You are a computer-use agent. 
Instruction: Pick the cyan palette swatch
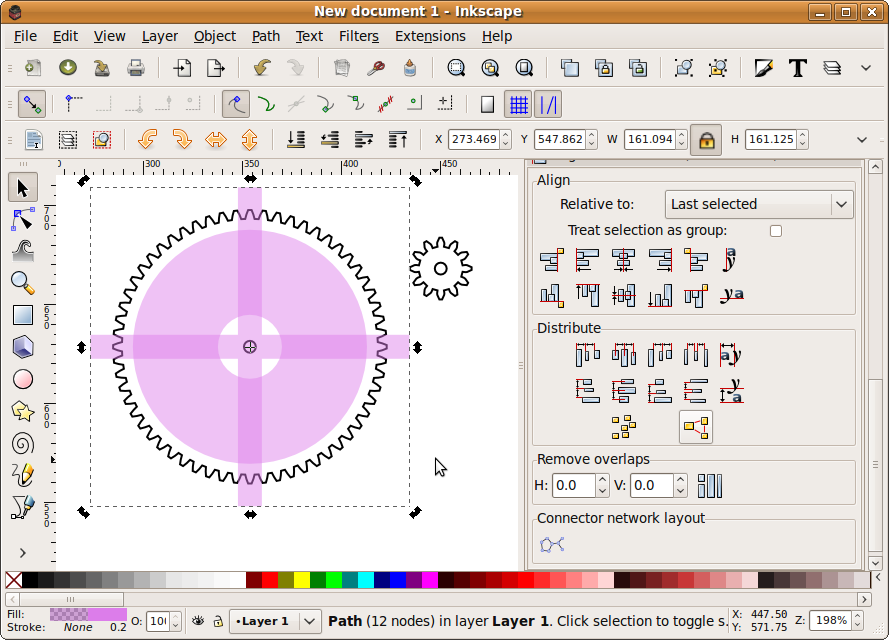366,580
